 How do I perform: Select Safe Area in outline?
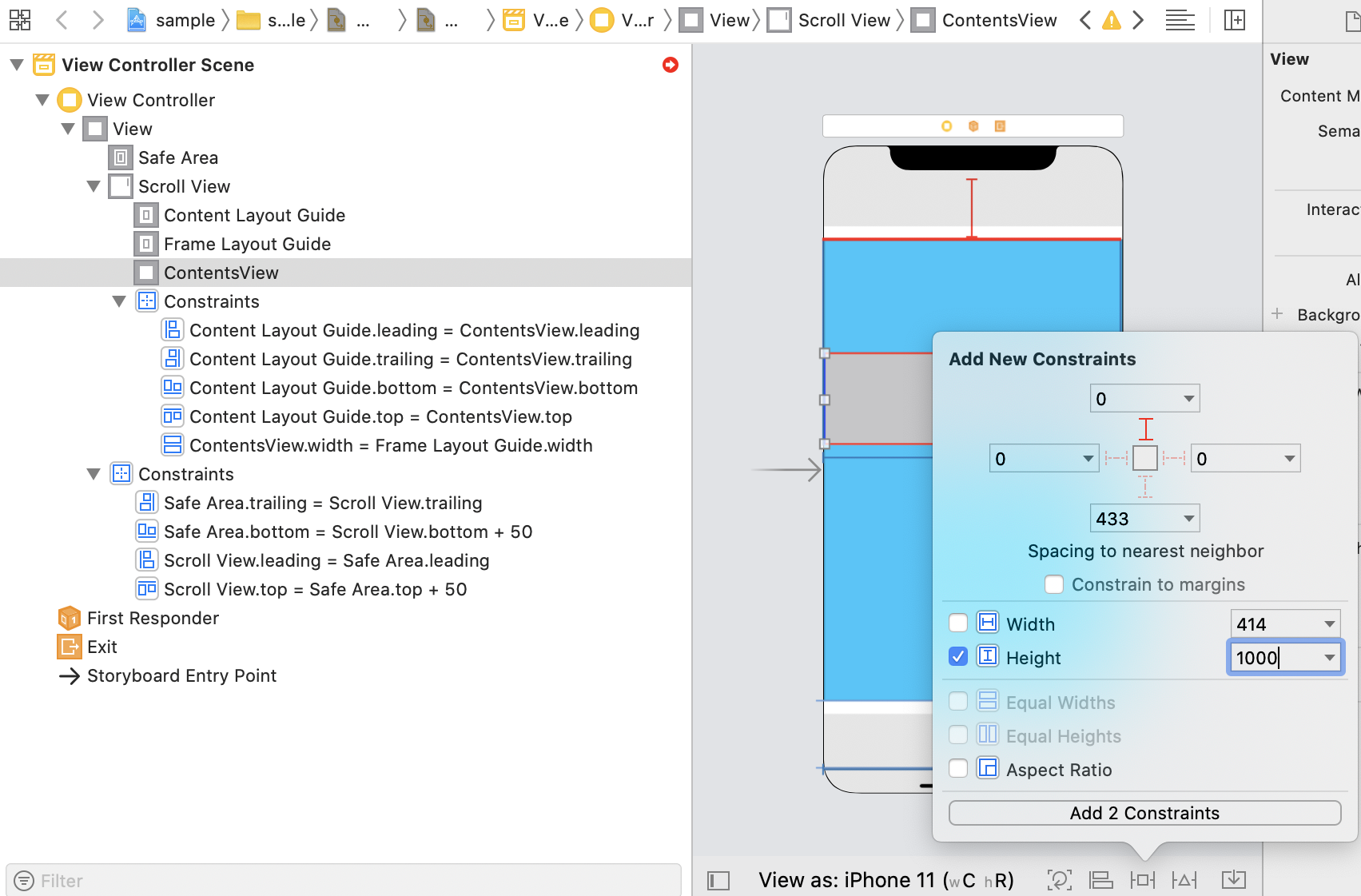(164, 157)
